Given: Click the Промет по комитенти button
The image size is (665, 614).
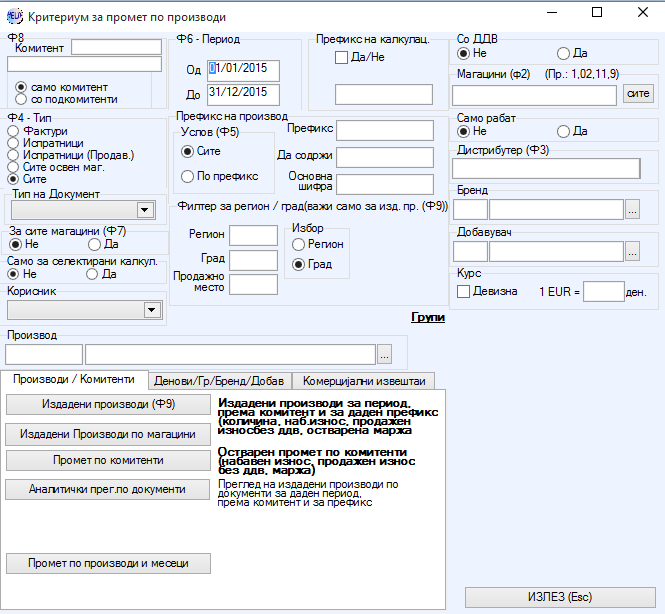Looking at the screenshot, I should (x=108, y=460).
